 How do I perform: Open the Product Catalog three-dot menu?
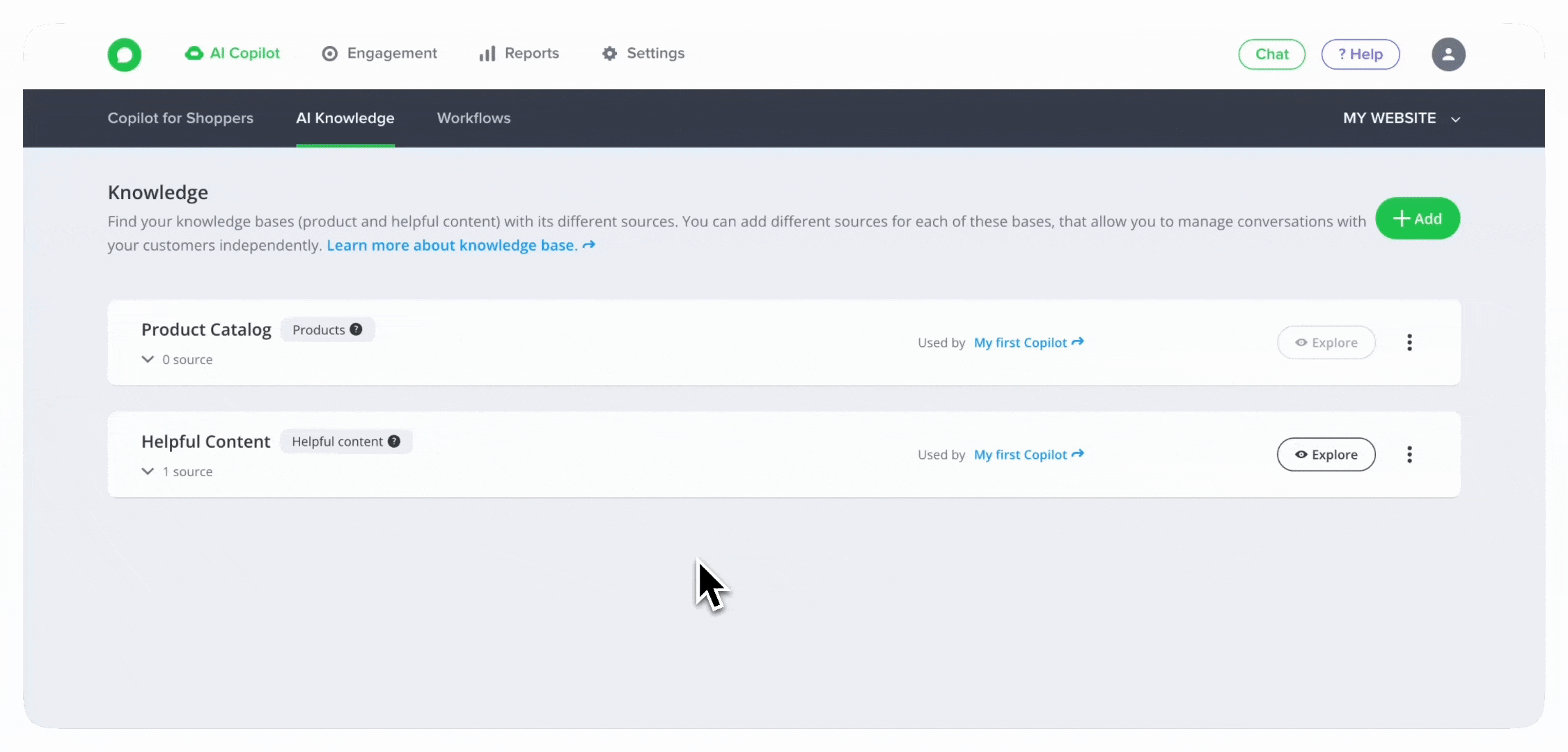coord(1409,343)
